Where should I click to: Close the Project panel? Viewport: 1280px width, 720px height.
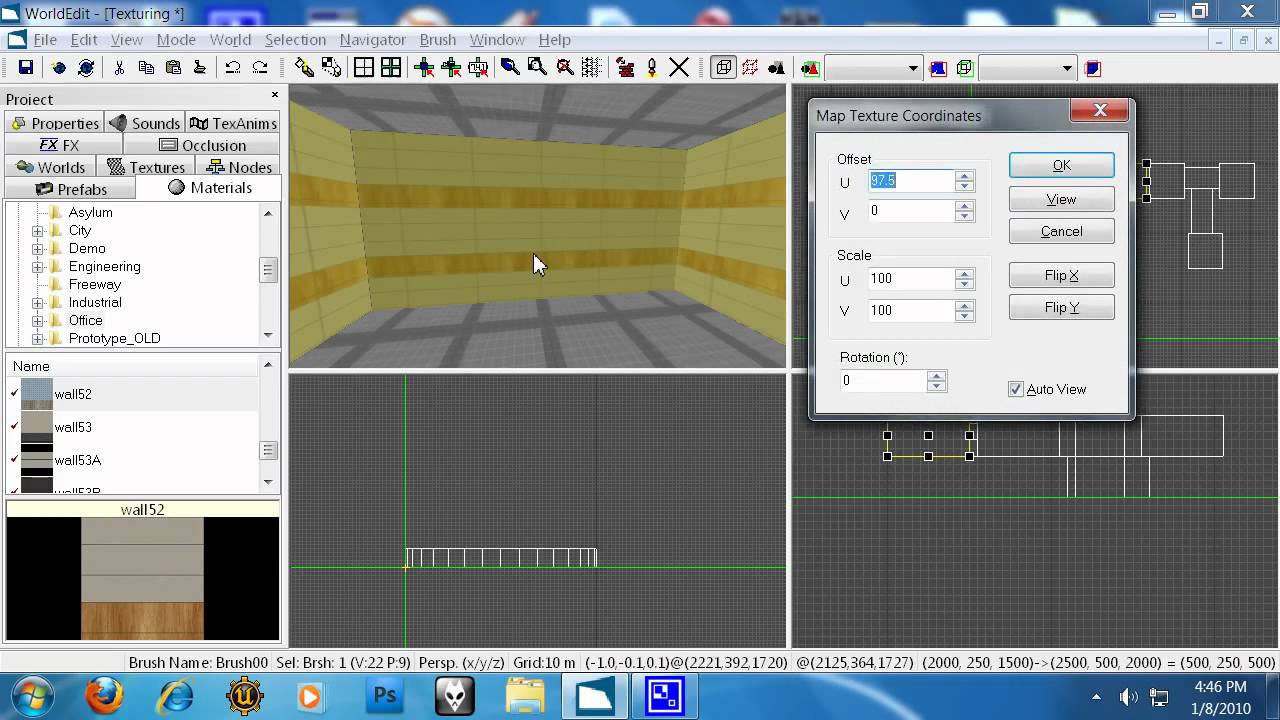pos(275,95)
